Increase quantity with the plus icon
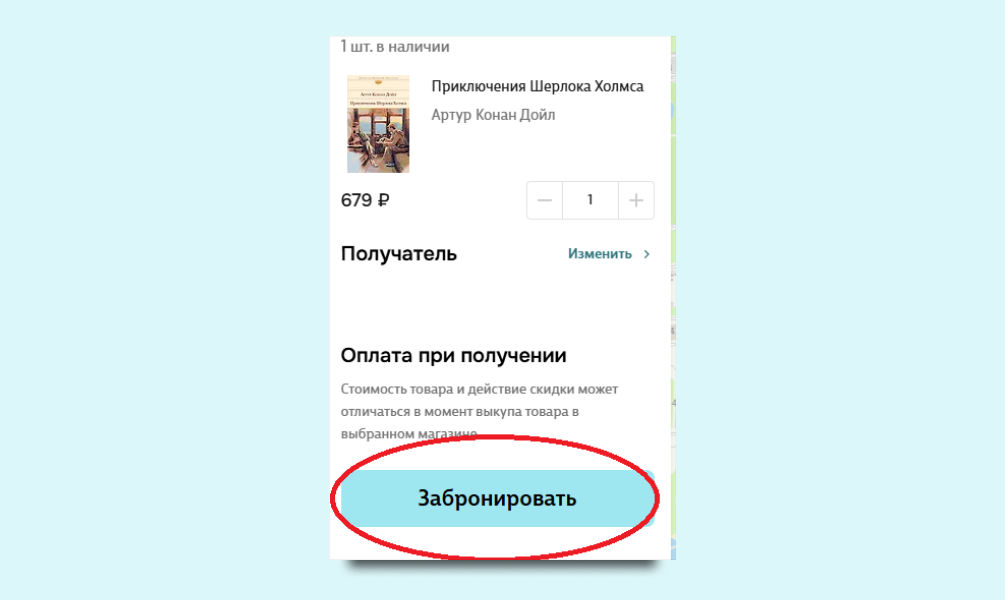Image resolution: width=1005 pixels, height=600 pixels. pos(636,201)
